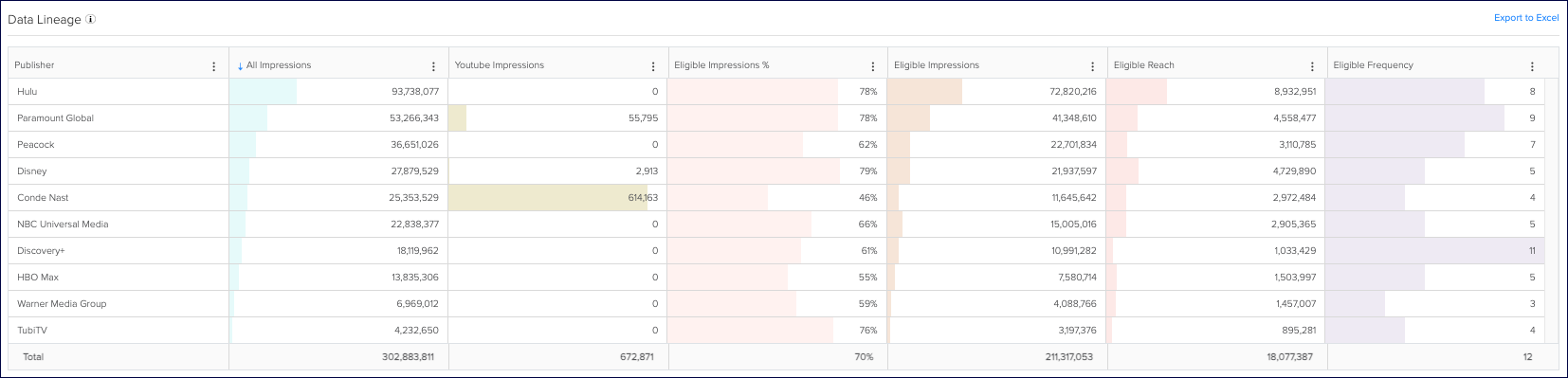1568x378 pixels.
Task: Sort by Eligible Frequency header
Action: click(x=1373, y=65)
